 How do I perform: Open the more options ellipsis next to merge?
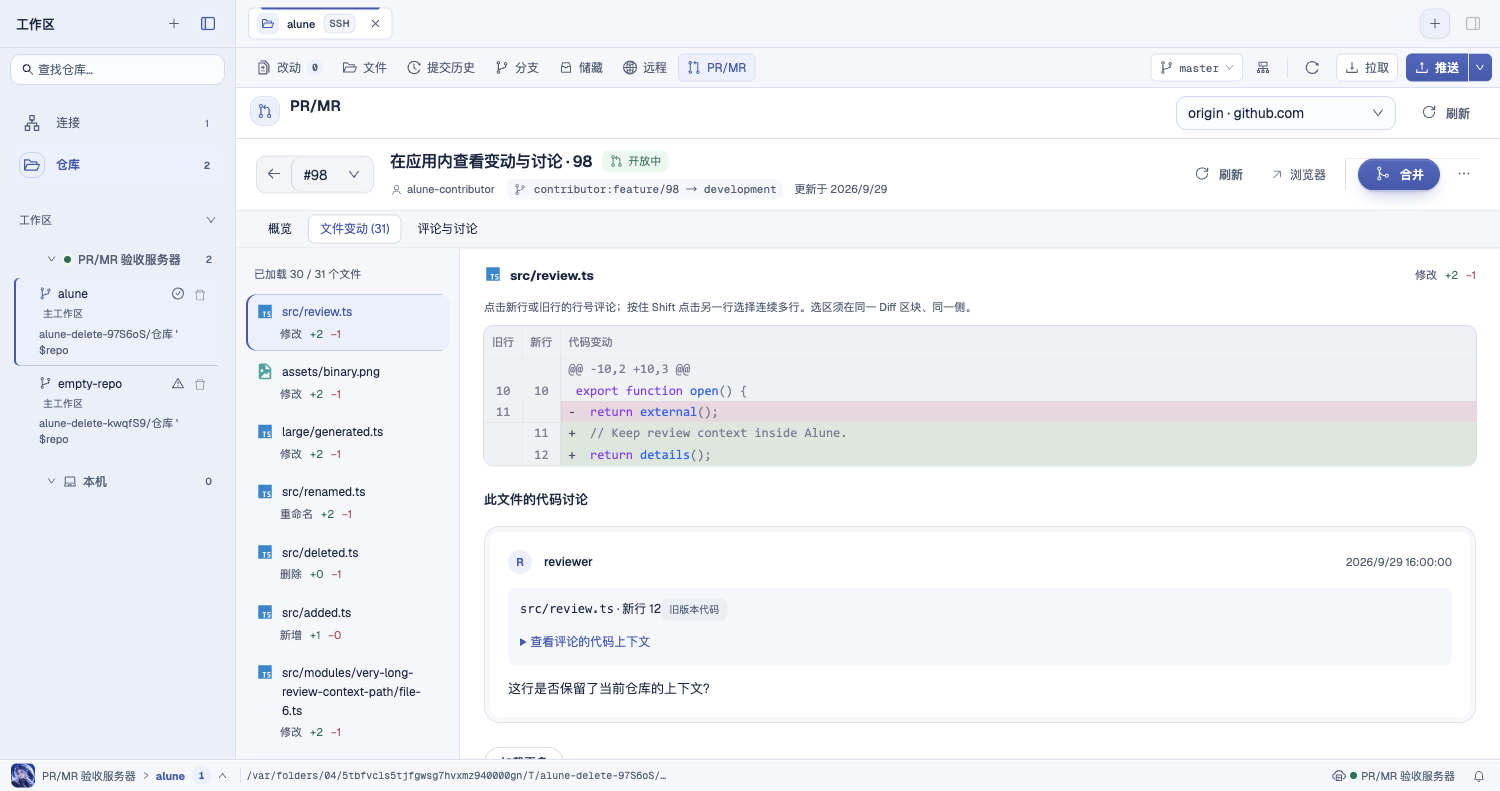pos(1464,173)
